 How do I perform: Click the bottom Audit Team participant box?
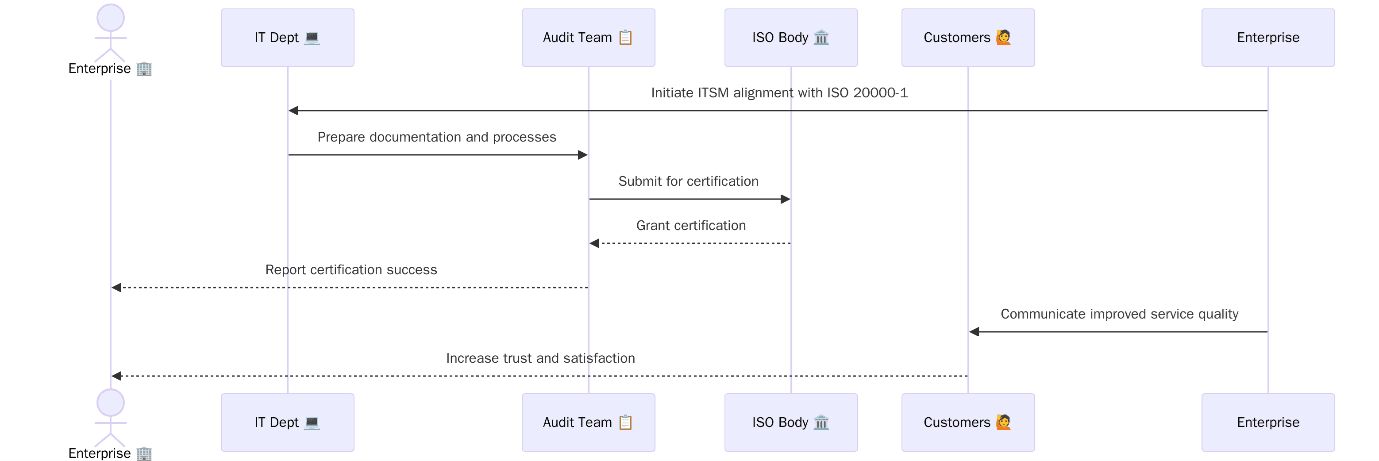588,422
